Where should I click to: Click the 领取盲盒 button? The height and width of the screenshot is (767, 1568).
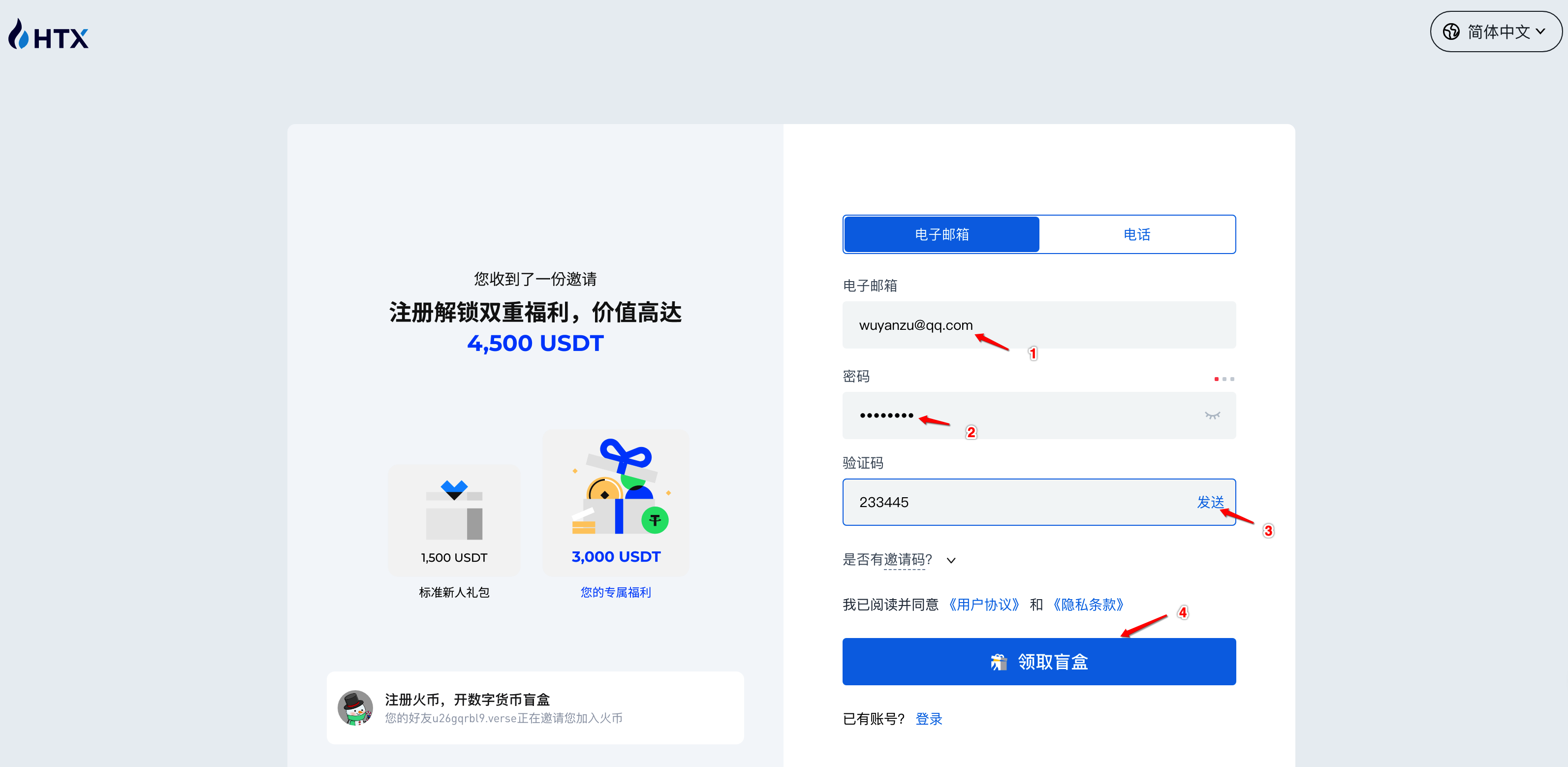pos(1038,661)
